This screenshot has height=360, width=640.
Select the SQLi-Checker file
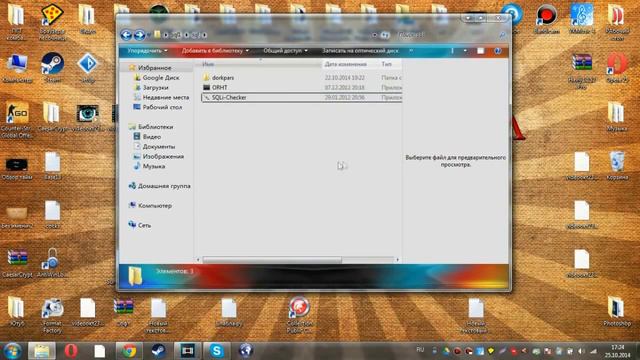tap(302, 97)
